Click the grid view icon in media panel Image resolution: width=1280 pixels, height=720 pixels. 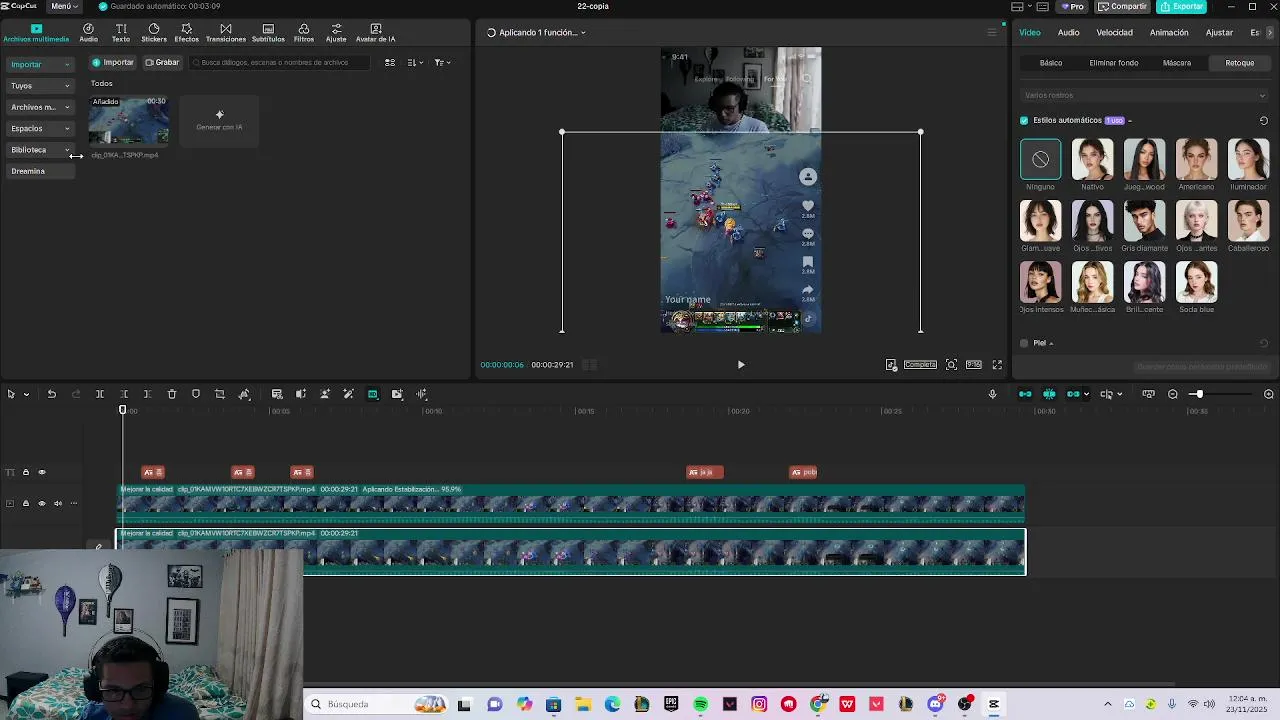[390, 63]
